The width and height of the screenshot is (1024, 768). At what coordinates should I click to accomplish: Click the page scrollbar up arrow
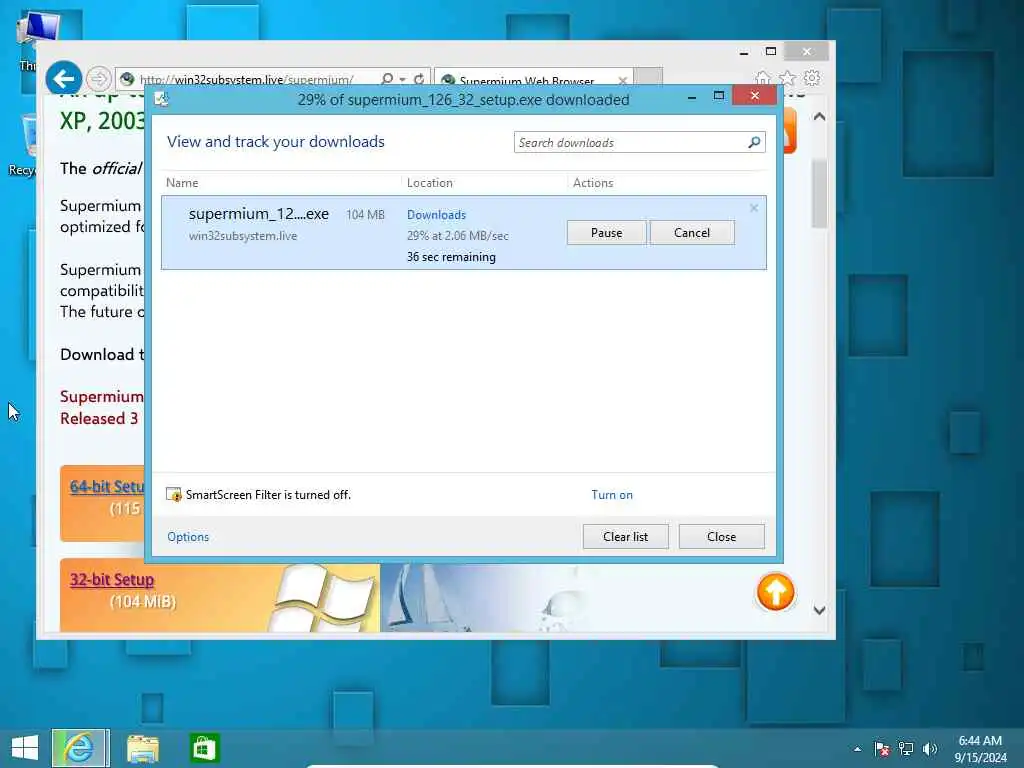click(x=820, y=117)
